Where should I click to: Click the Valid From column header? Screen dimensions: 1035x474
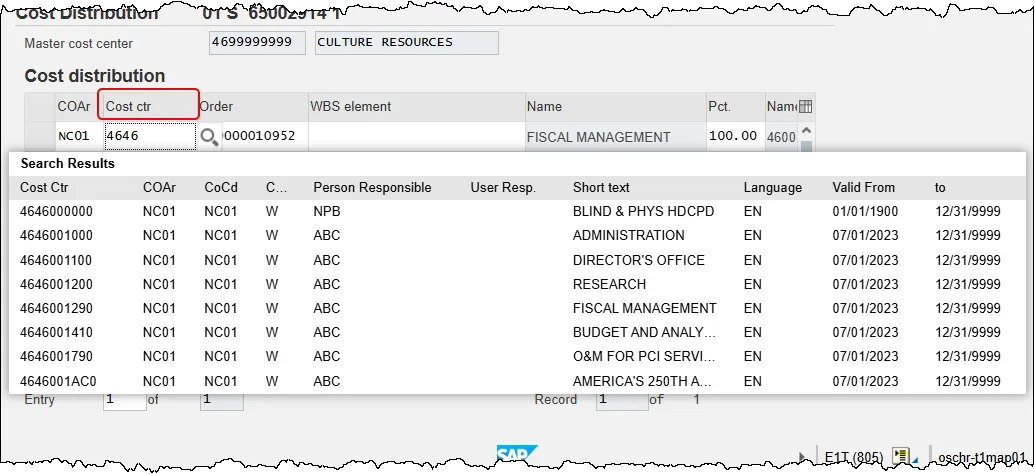point(863,187)
